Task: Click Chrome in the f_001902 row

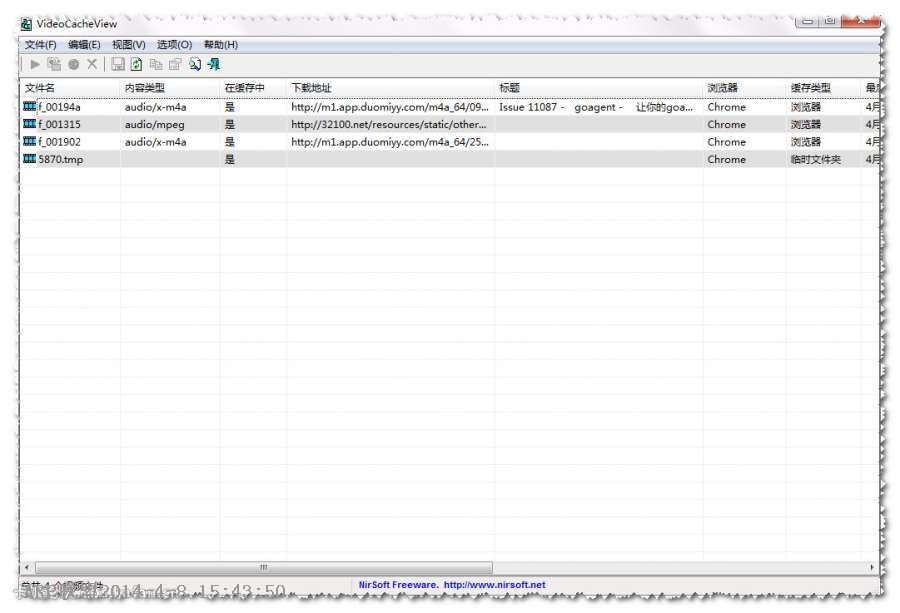Action: click(727, 141)
